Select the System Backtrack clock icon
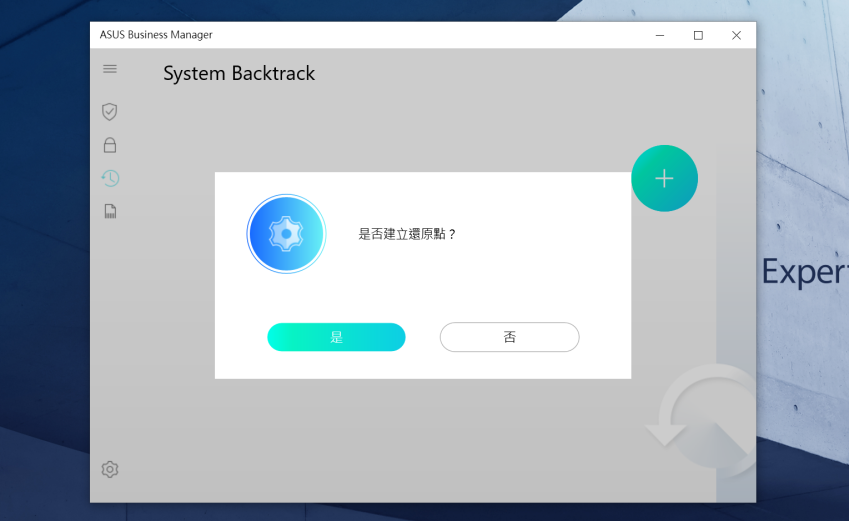The height and width of the screenshot is (521, 849). pyautogui.click(x=110, y=178)
